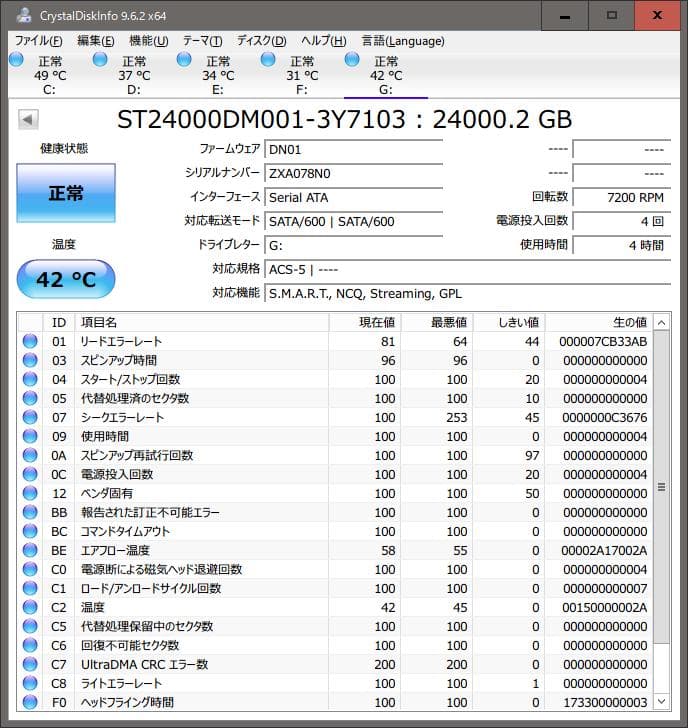The width and height of the screenshot is (688, 728).
Task: Click the standard field ACS-5
Action: coord(467,270)
